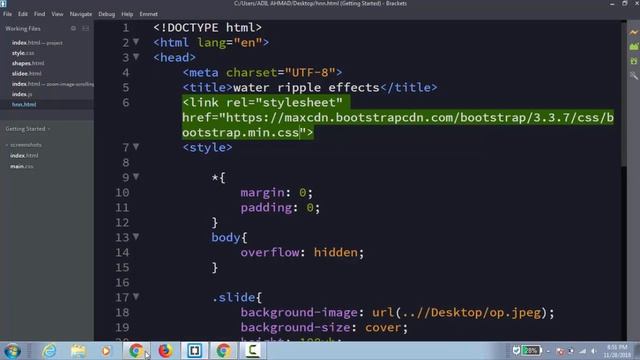Click the 'margin' property on line 10
The width and height of the screenshot is (640, 360).
coord(262,192)
